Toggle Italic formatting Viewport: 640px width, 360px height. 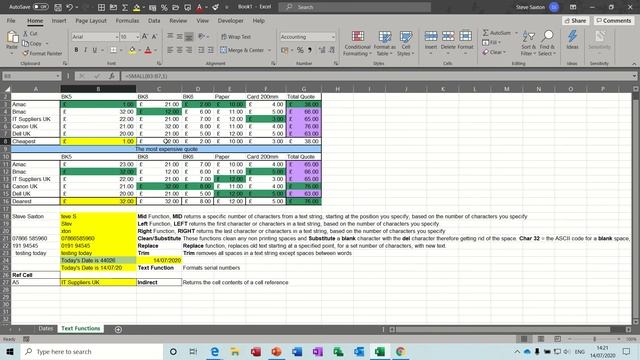85,50
